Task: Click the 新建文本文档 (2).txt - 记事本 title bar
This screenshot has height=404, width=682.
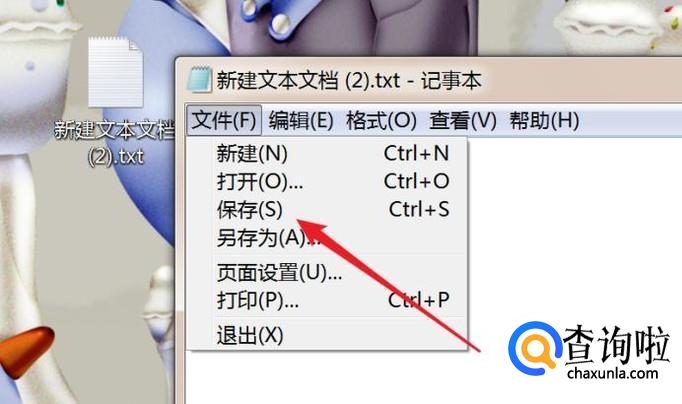Action: point(349,80)
